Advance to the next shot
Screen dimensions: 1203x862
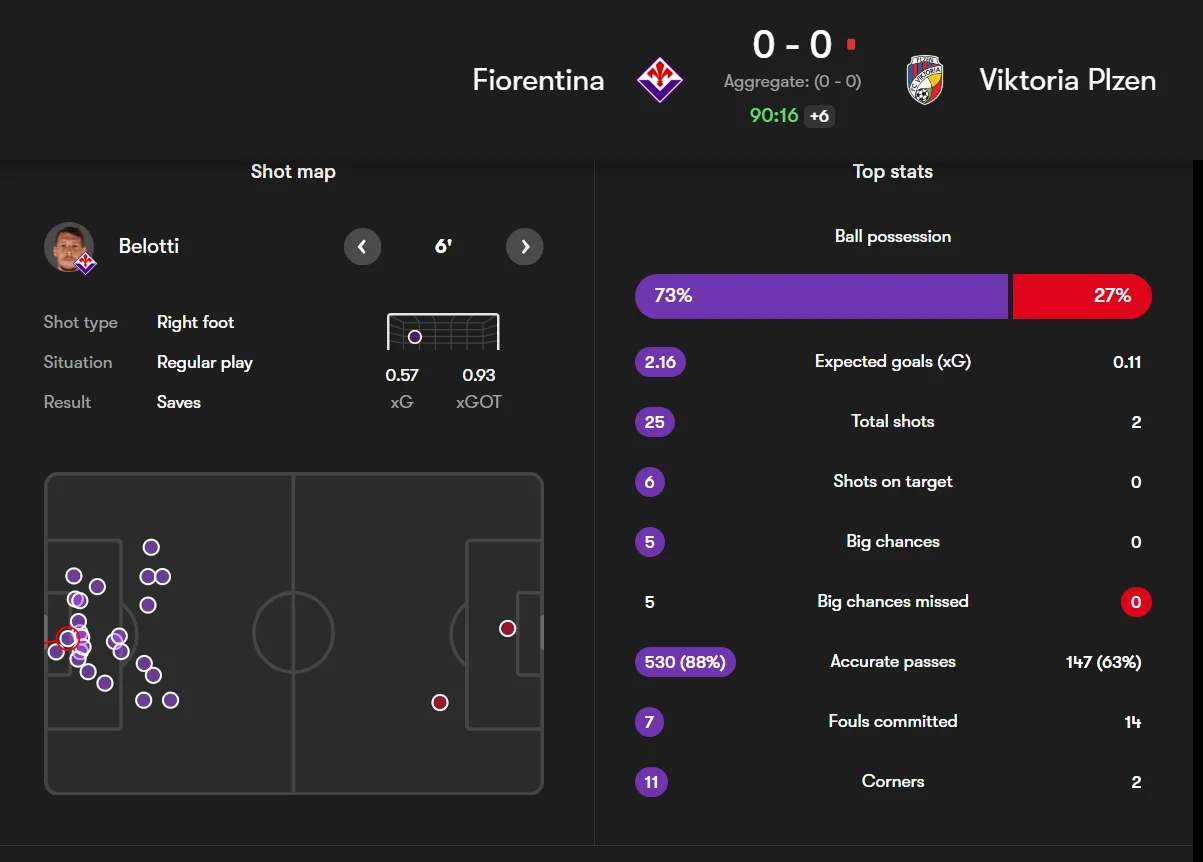525,247
